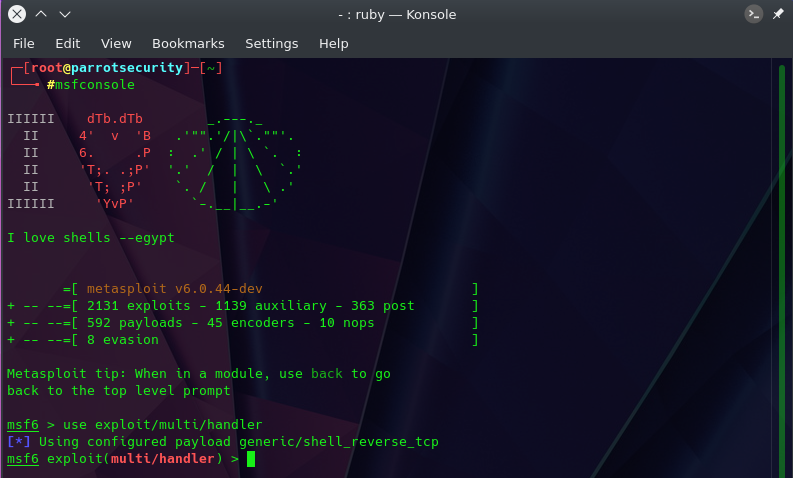Image resolution: width=793 pixels, height=478 pixels.
Task: Click '10 nops' text
Action: 347,323
